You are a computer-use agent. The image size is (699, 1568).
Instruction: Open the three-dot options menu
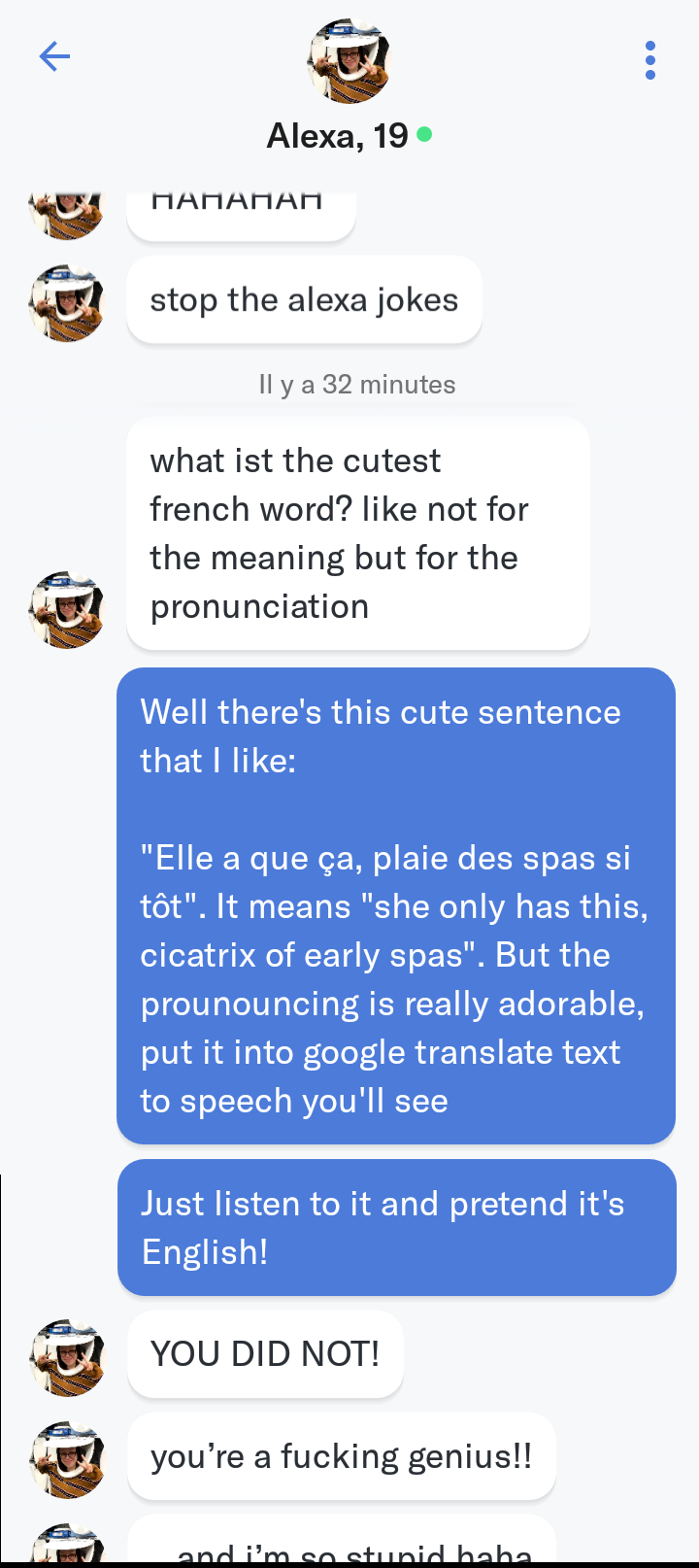(649, 60)
